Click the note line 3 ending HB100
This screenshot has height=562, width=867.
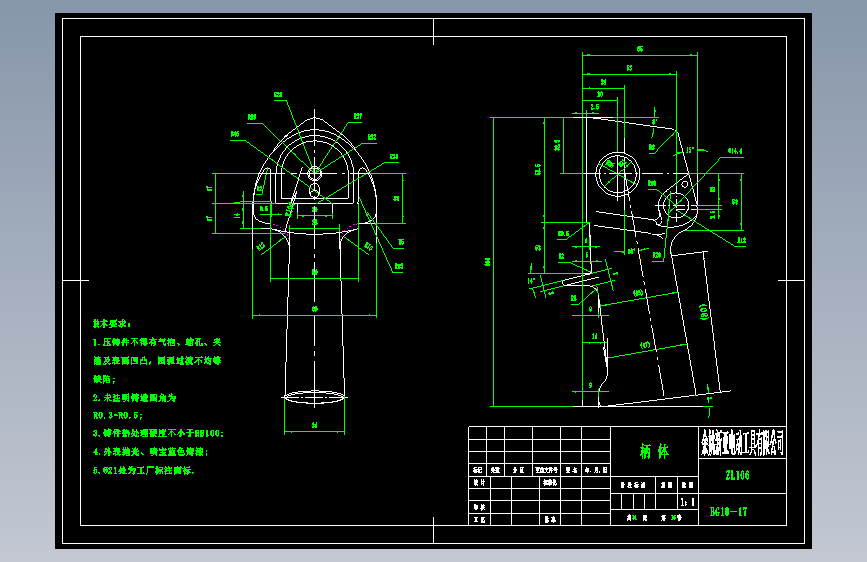(158, 433)
